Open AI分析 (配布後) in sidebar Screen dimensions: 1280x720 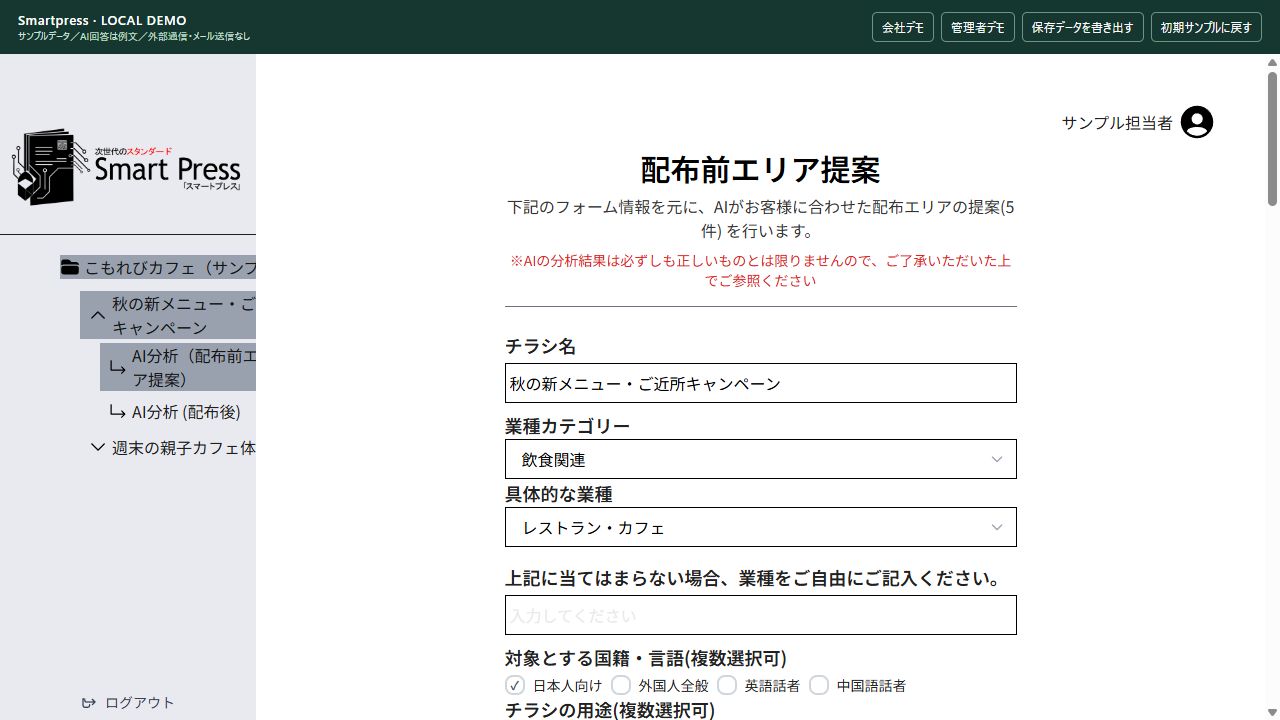(x=186, y=412)
